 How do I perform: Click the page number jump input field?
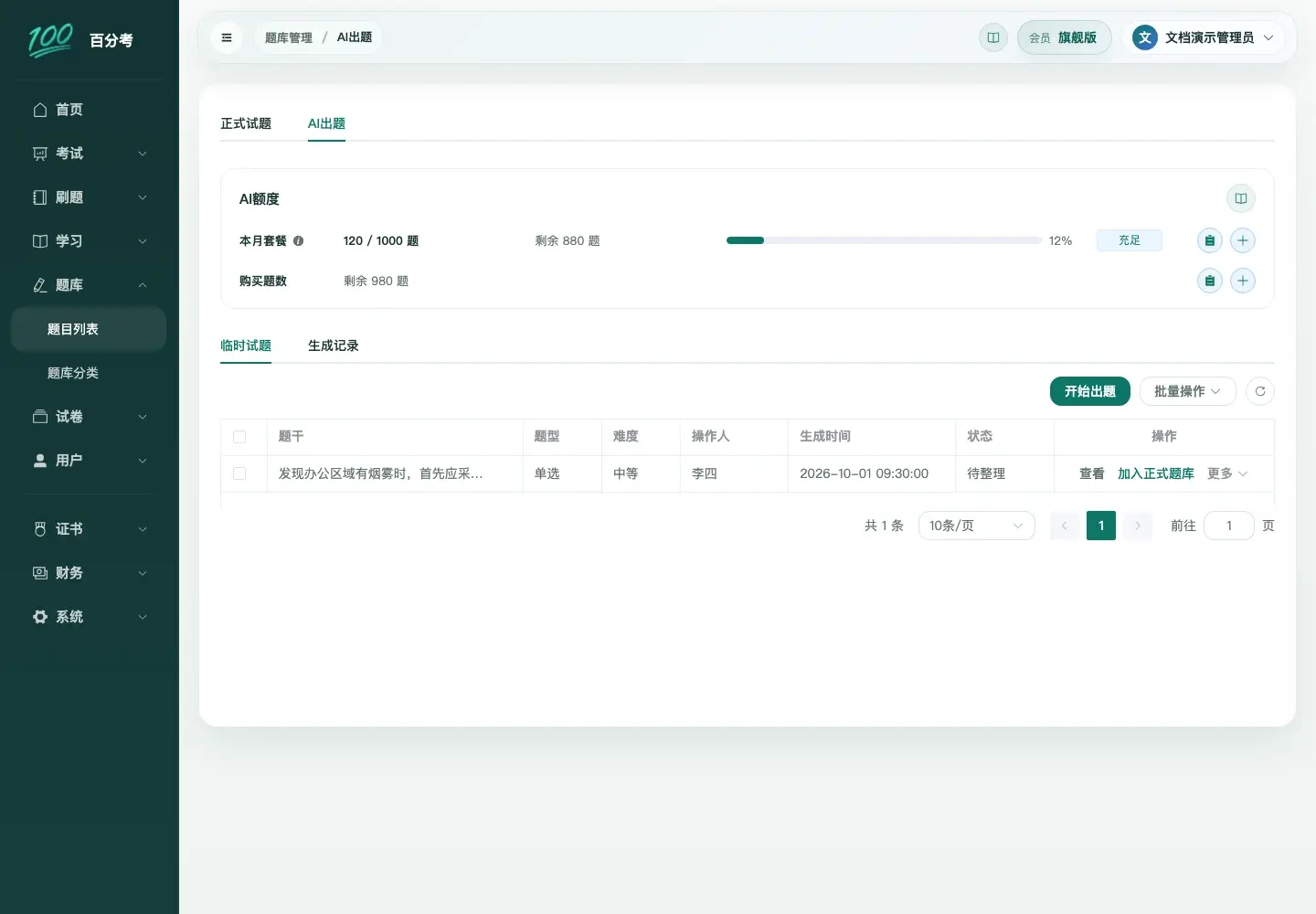pyautogui.click(x=1229, y=526)
